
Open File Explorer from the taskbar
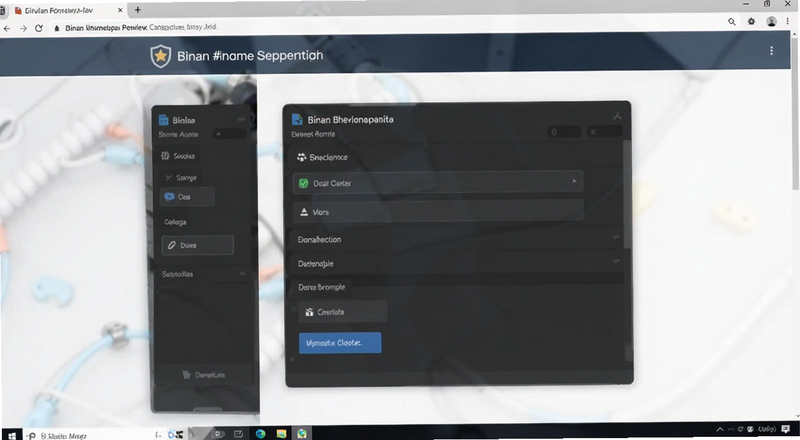pos(281,434)
